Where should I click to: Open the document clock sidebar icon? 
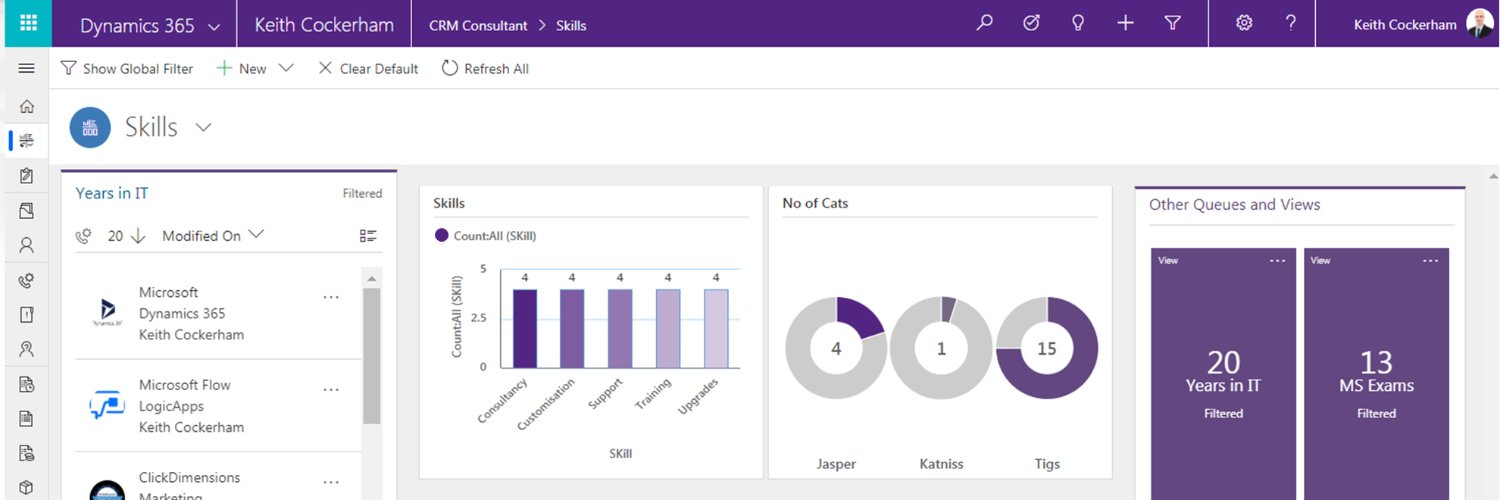click(27, 384)
